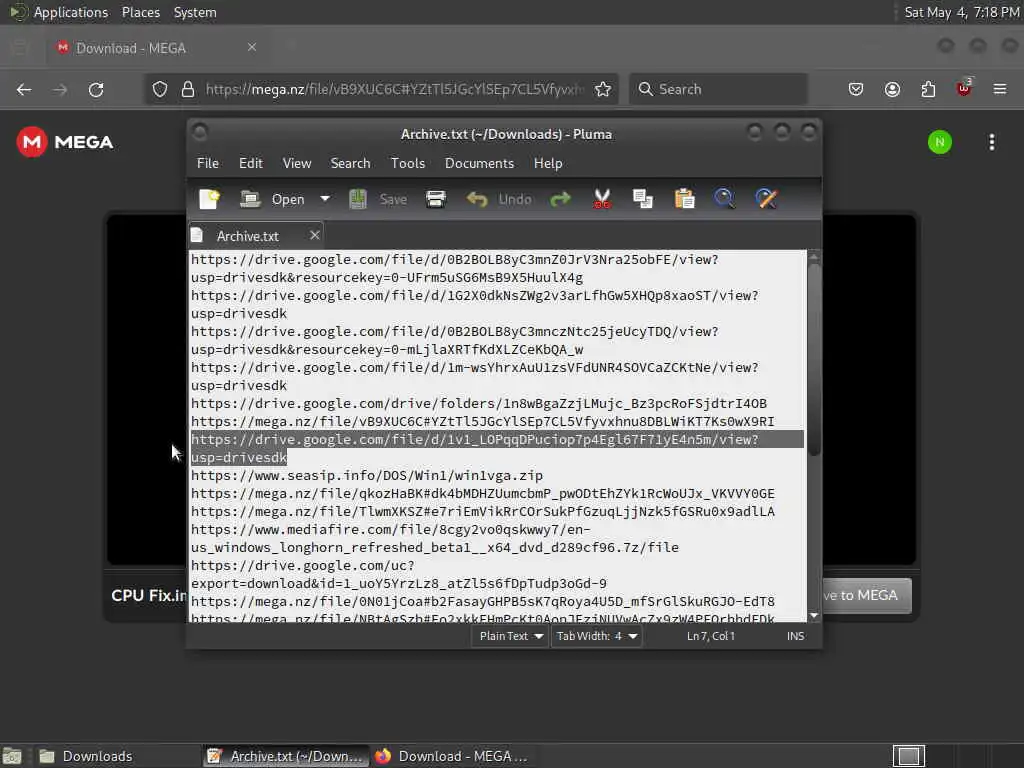Click the clock Sat May 4 7:18 PM
1024x768 pixels.
pyautogui.click(x=962, y=12)
